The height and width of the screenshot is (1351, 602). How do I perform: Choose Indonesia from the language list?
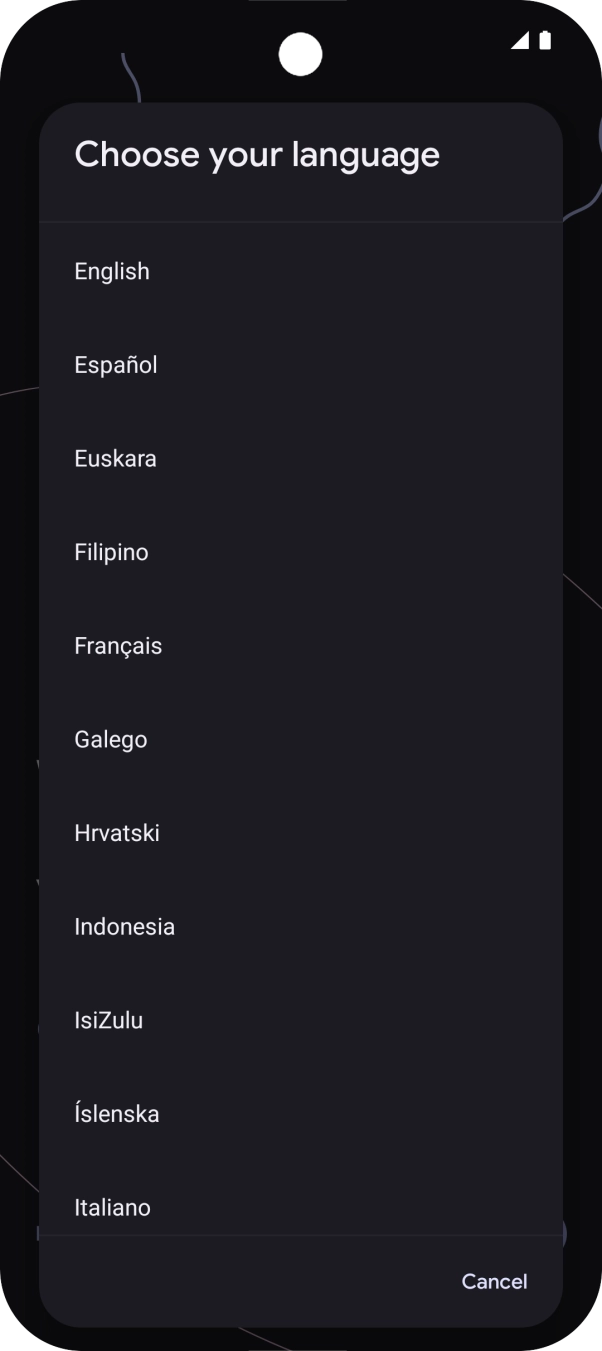[x=124, y=927]
